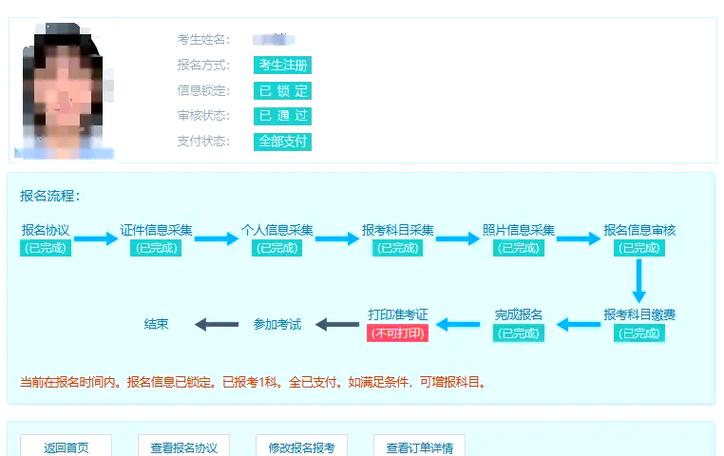Select the 报考科目缴费 step label

point(639,315)
